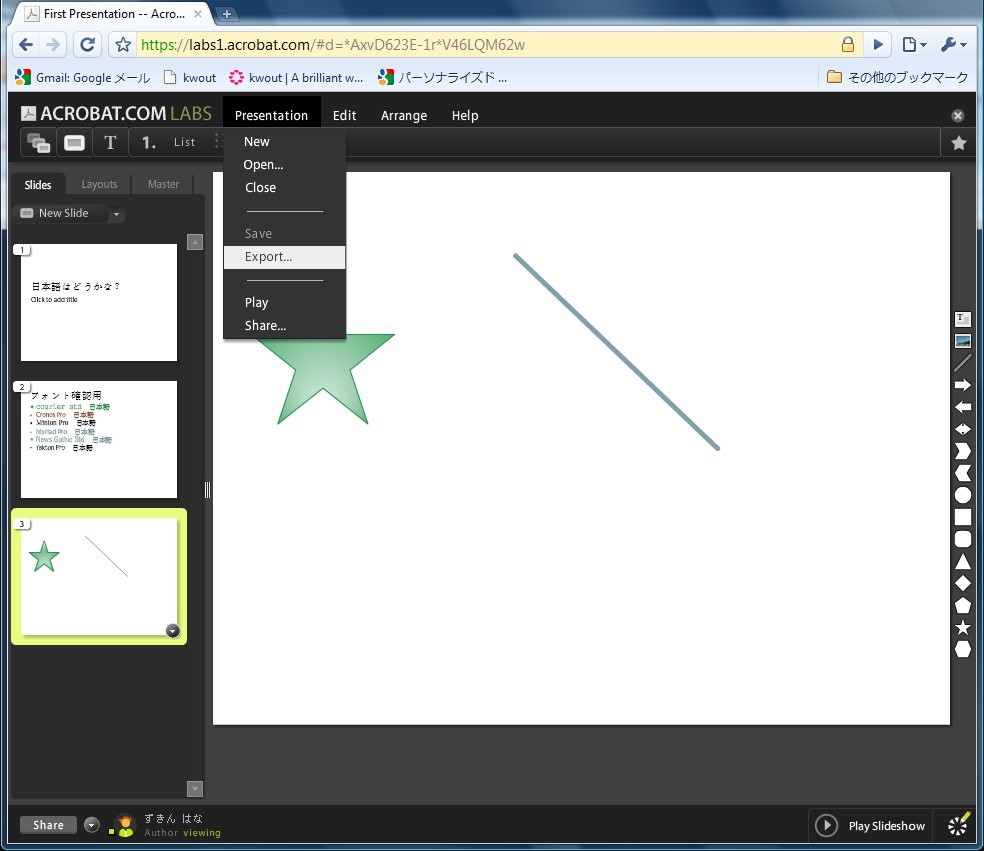This screenshot has width=984, height=851.
Task: Select the square shape
Action: click(x=962, y=517)
